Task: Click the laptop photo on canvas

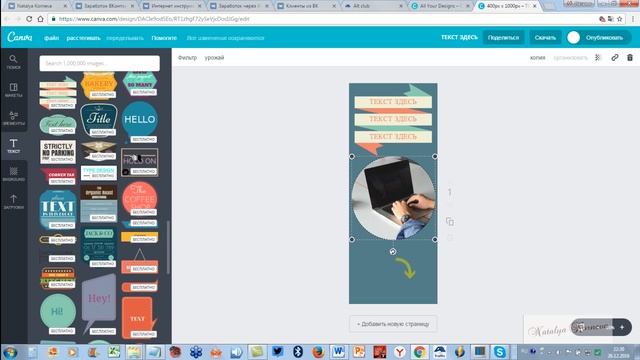Action: pyautogui.click(x=393, y=198)
